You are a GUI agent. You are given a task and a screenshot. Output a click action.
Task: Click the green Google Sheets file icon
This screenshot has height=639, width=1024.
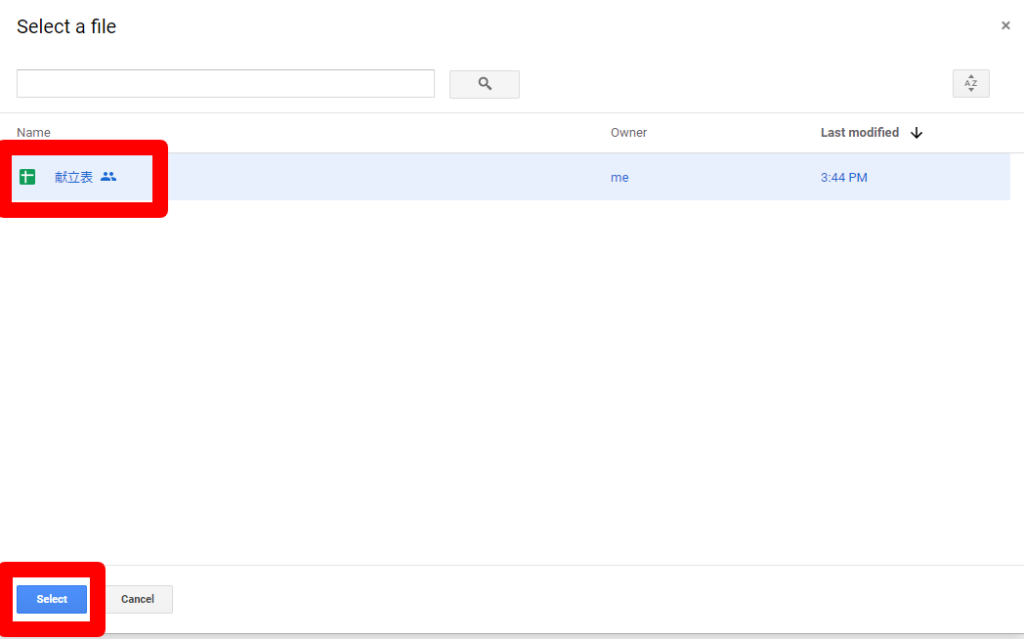click(28, 177)
